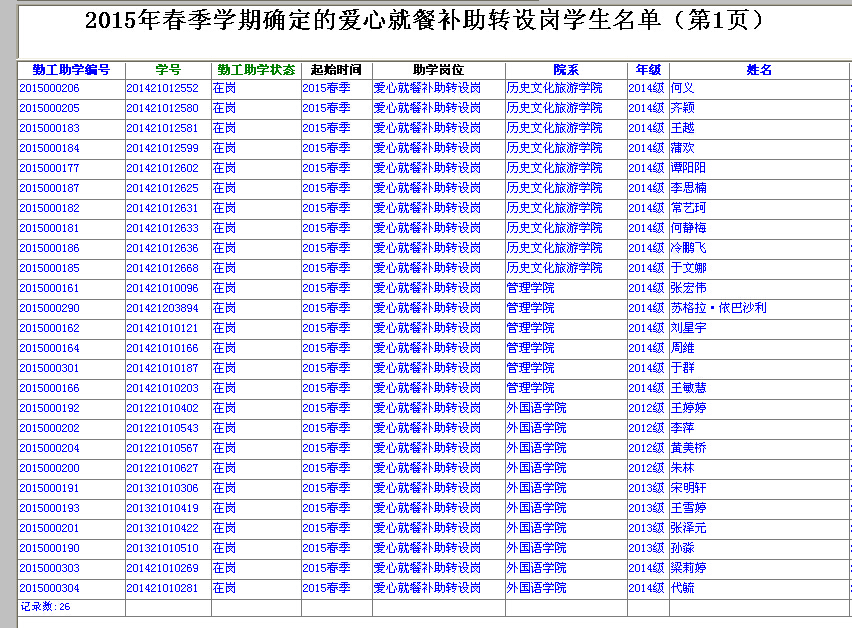This screenshot has height=628, width=852.
Task: Click the 院系 column header
Action: tap(566, 70)
